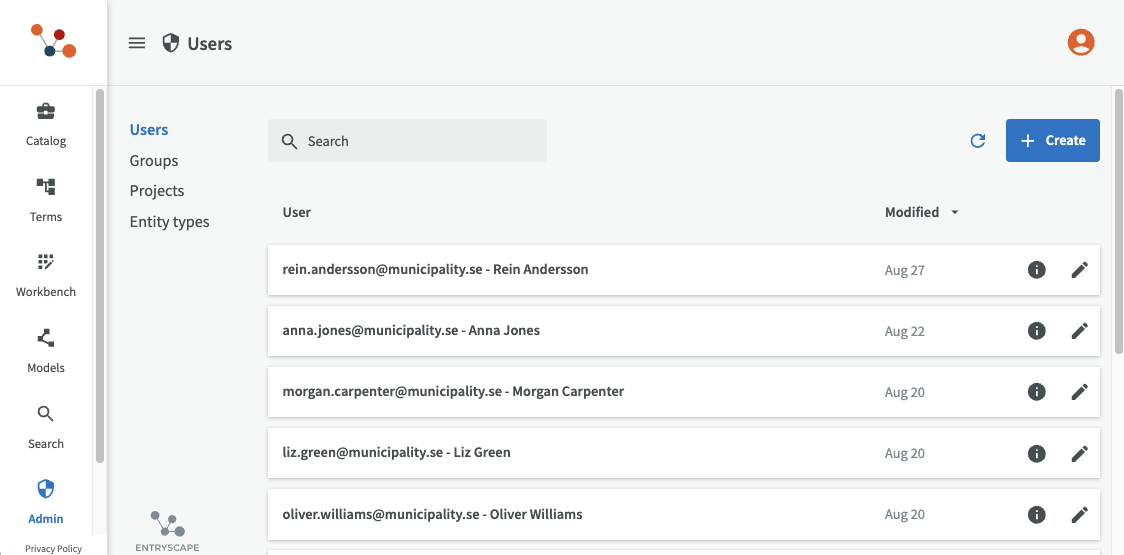This screenshot has width=1124, height=555.
Task: Open the Entity types section
Action: 170,222
